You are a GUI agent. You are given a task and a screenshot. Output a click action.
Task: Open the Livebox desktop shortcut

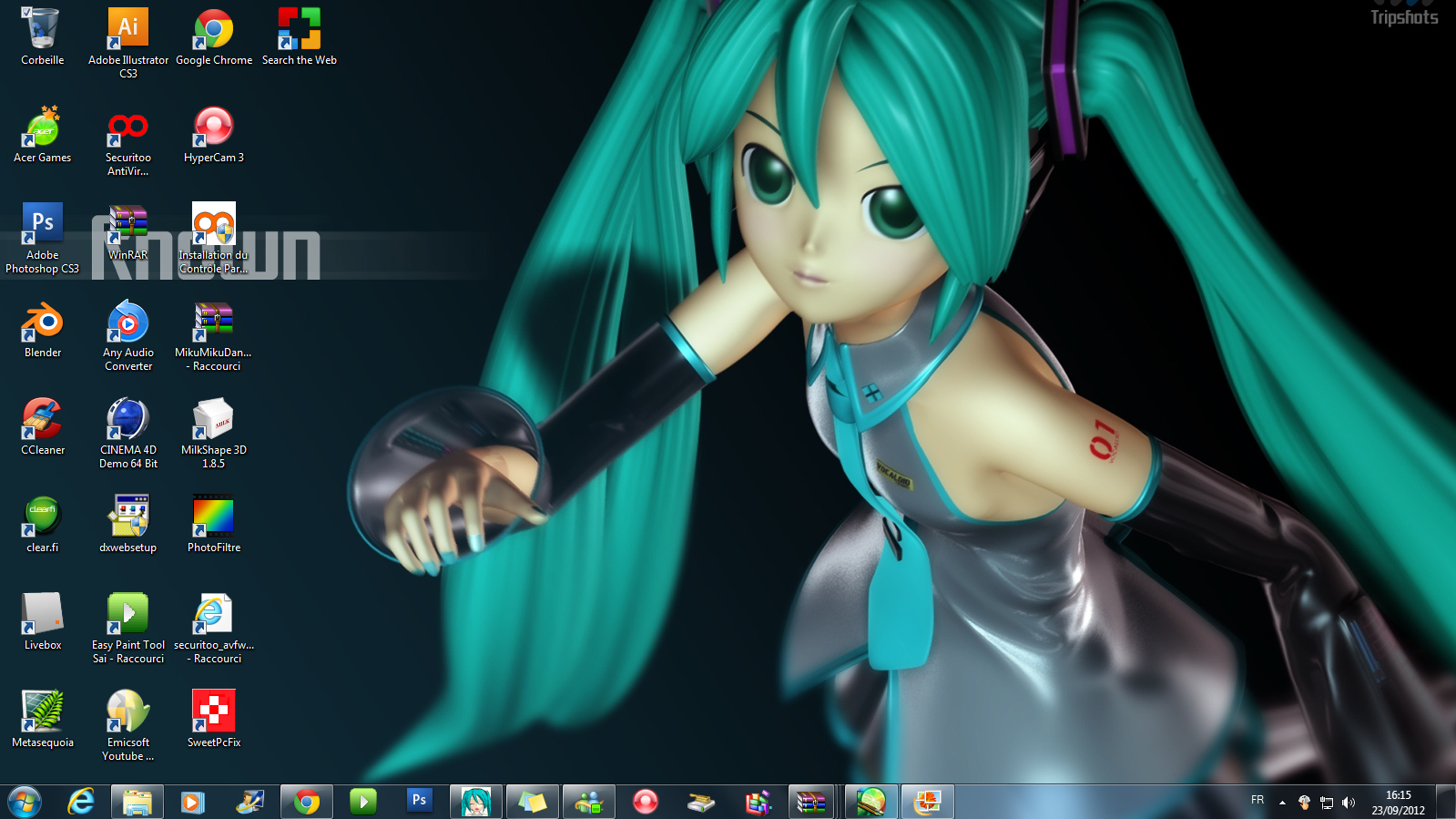tap(42, 622)
